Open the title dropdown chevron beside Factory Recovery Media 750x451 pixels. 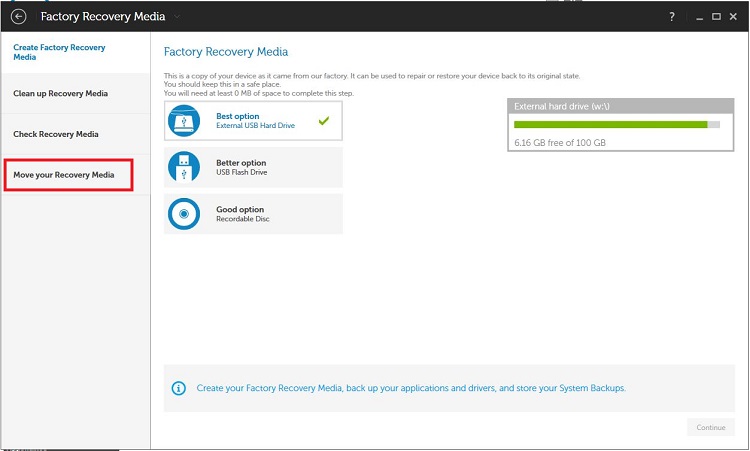coord(177,17)
